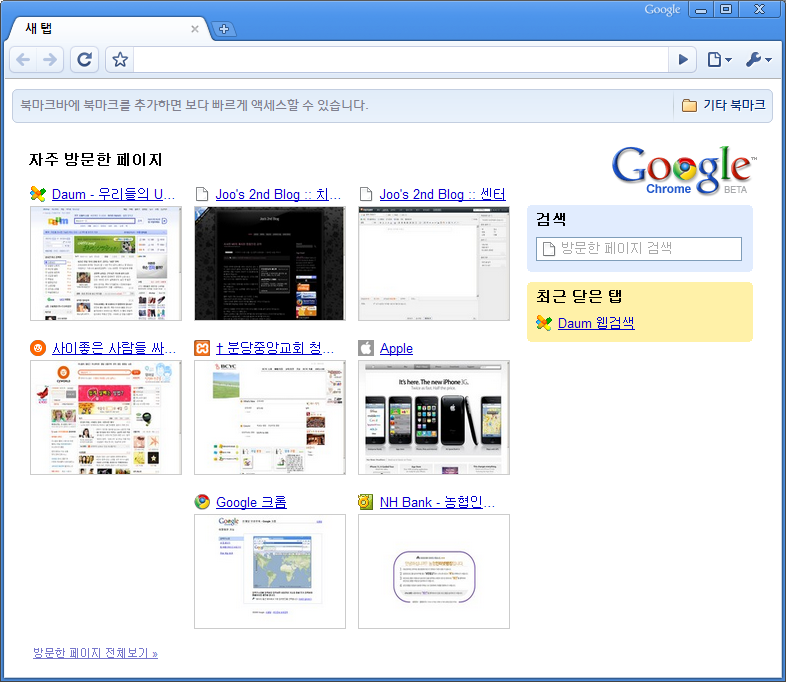This screenshot has height=682, width=786.
Task: Click the Joo's 2nd Blog 센터 thumbnail
Action: tap(434, 264)
